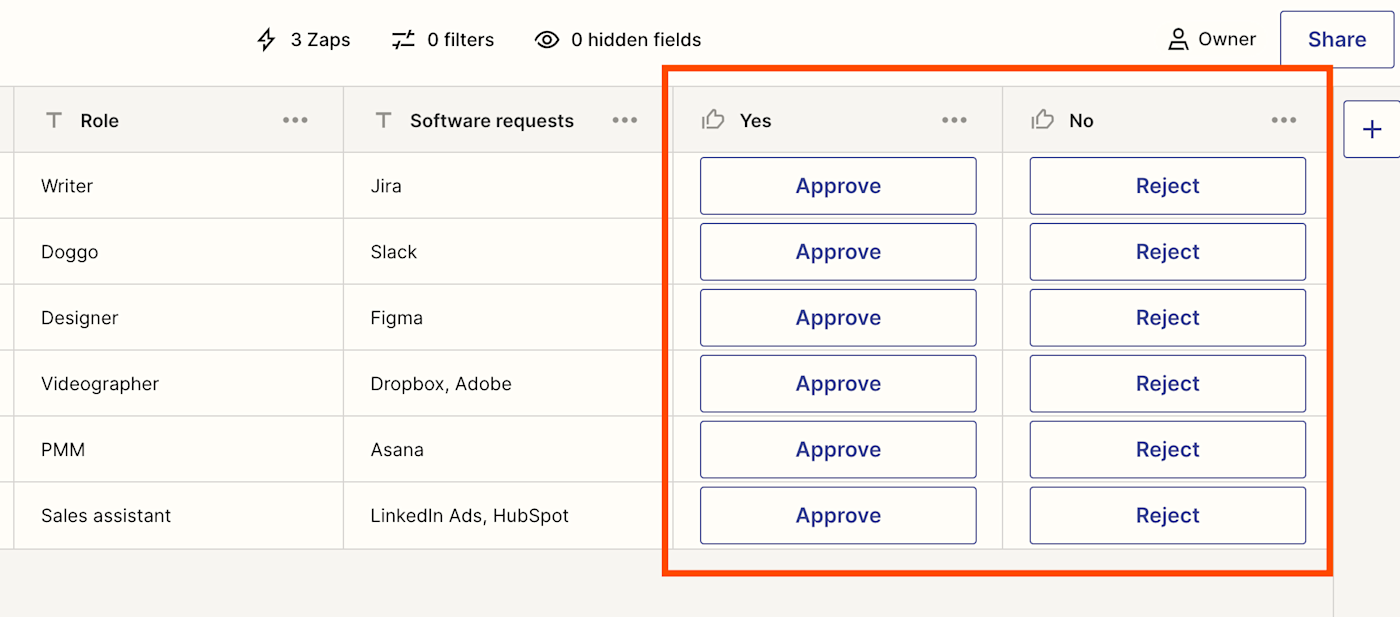This screenshot has height=617, width=1400.
Task: Click the Share button
Action: [x=1337, y=39]
